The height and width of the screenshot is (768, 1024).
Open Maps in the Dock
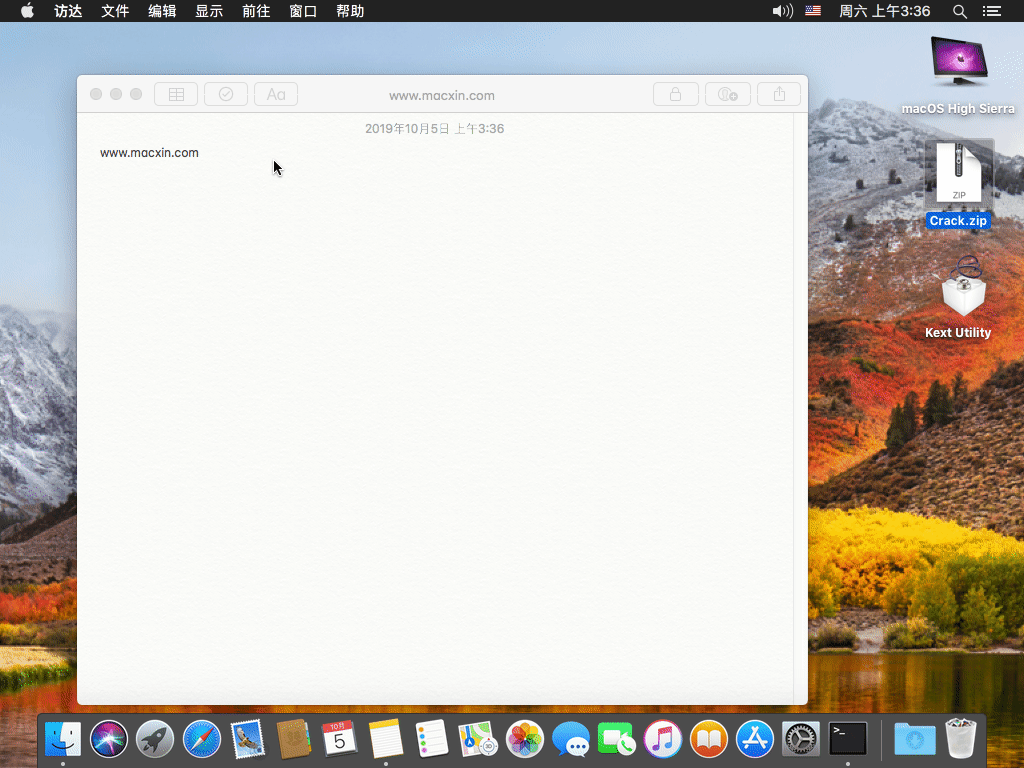[478, 739]
